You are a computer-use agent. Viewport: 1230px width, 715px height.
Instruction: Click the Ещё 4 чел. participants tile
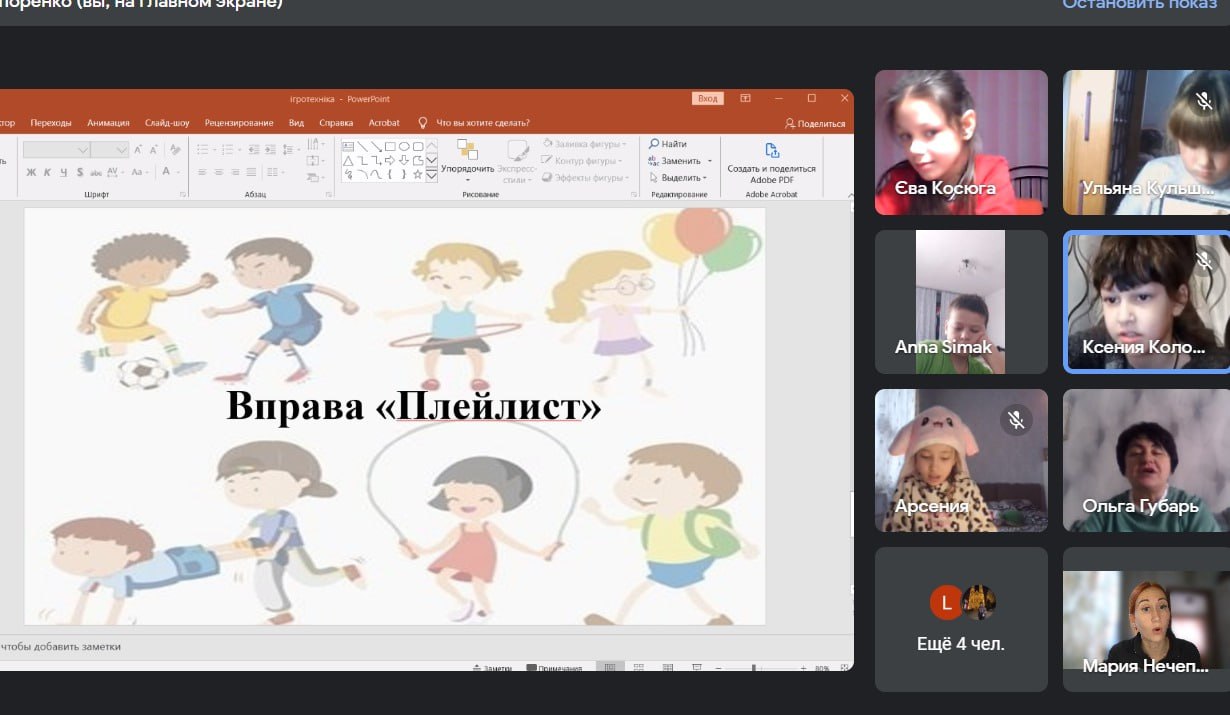(961, 619)
